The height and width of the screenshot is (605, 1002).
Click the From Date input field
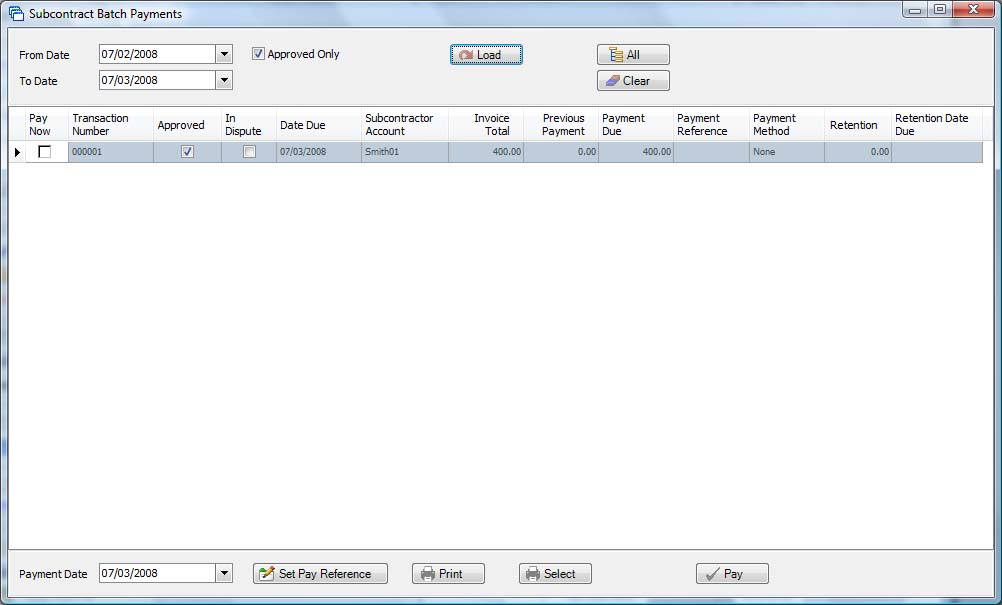coord(157,54)
